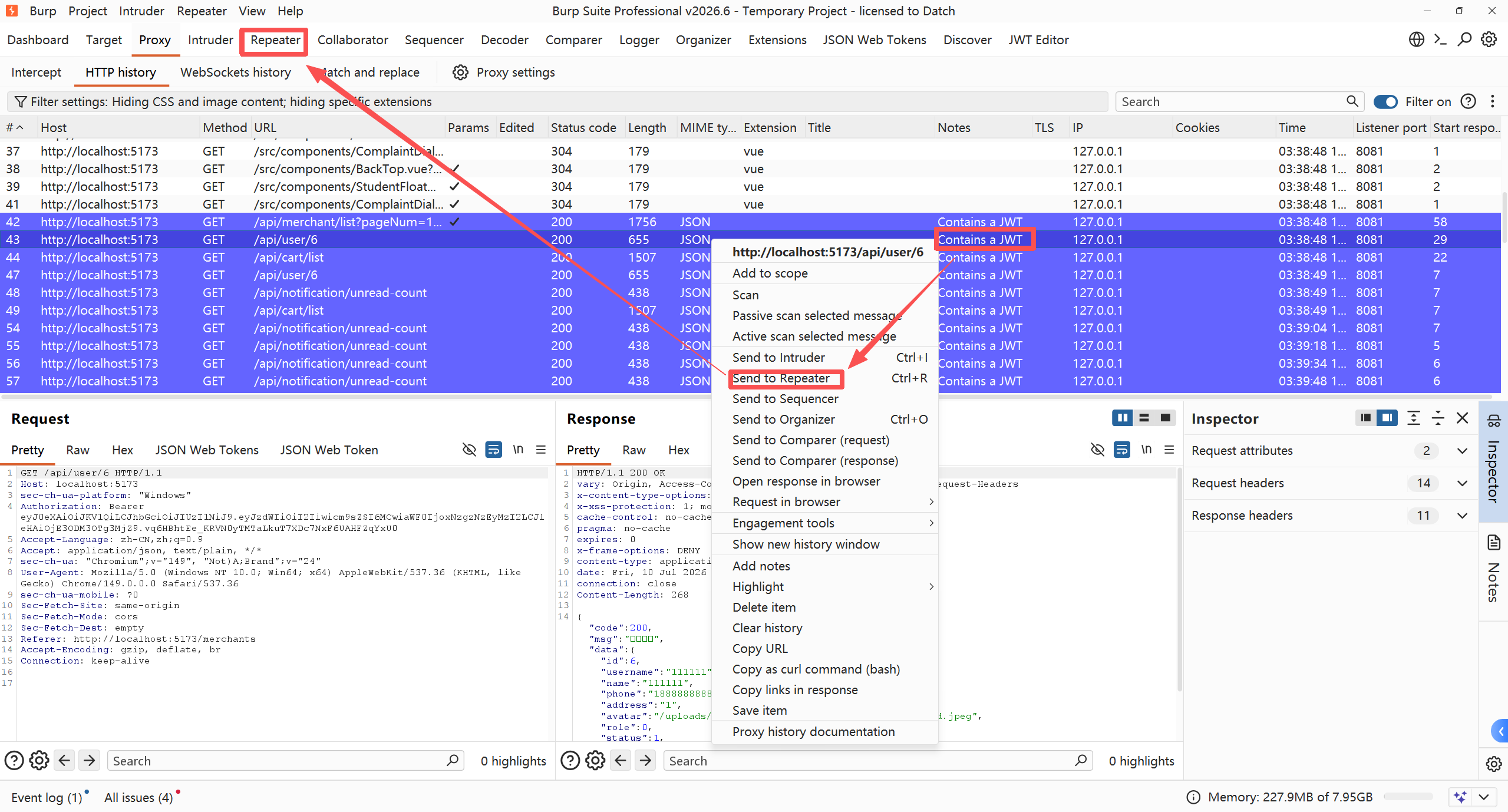The image size is (1508, 812).
Task: Choose Send to Repeater from context menu
Action: (x=824, y=378)
